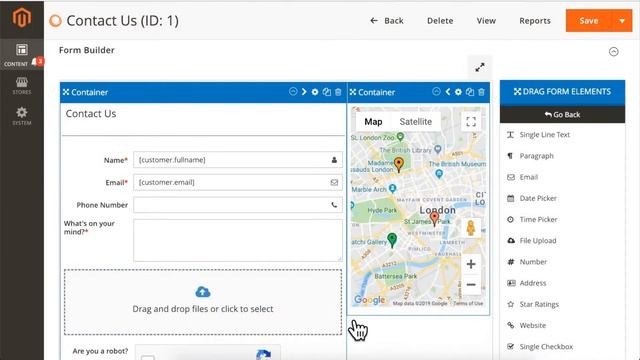The width and height of the screenshot is (640, 360).
Task: Click the right-arrow on left Container
Action: pyautogui.click(x=304, y=92)
